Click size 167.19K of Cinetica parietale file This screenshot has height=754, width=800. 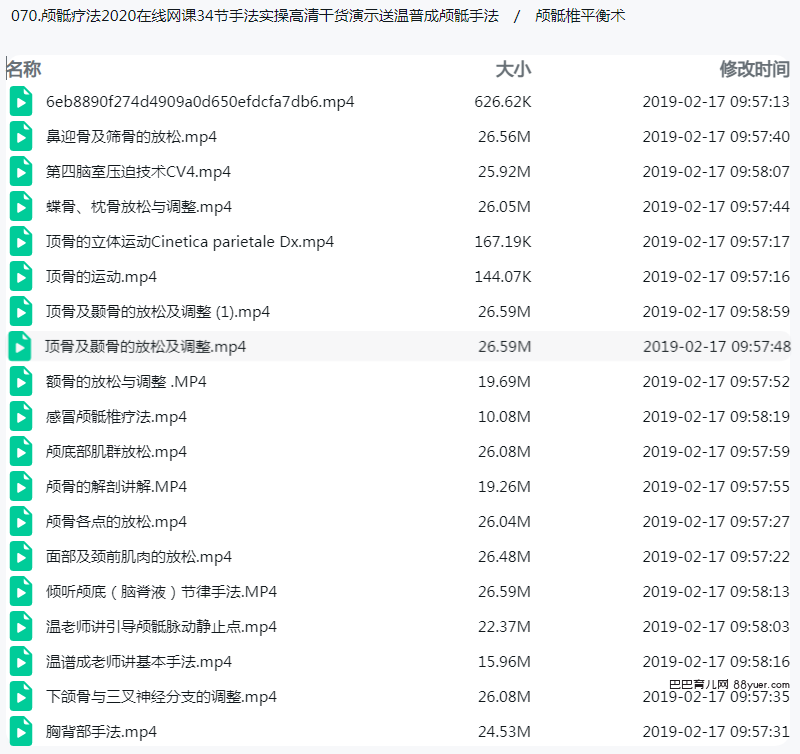(x=503, y=242)
